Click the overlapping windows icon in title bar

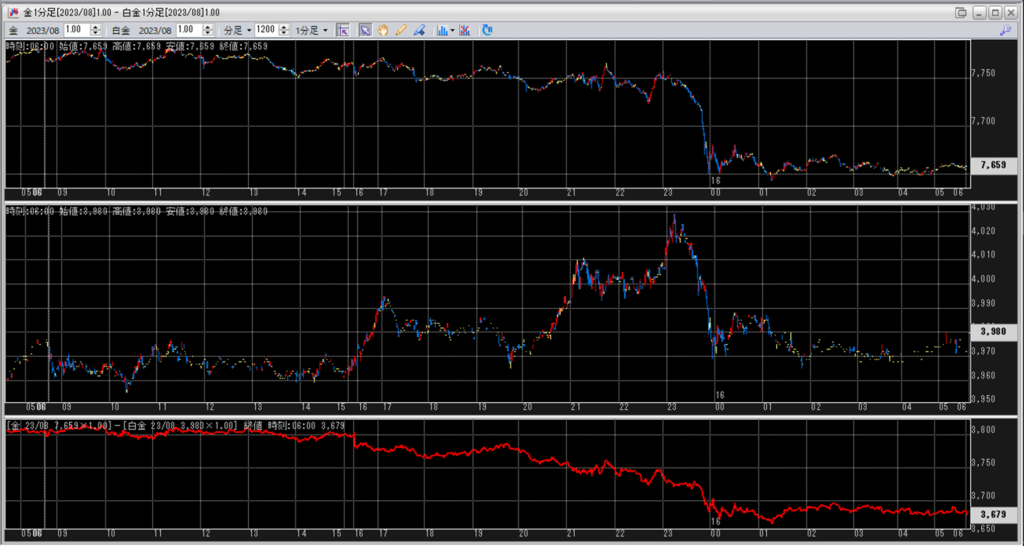(961, 12)
